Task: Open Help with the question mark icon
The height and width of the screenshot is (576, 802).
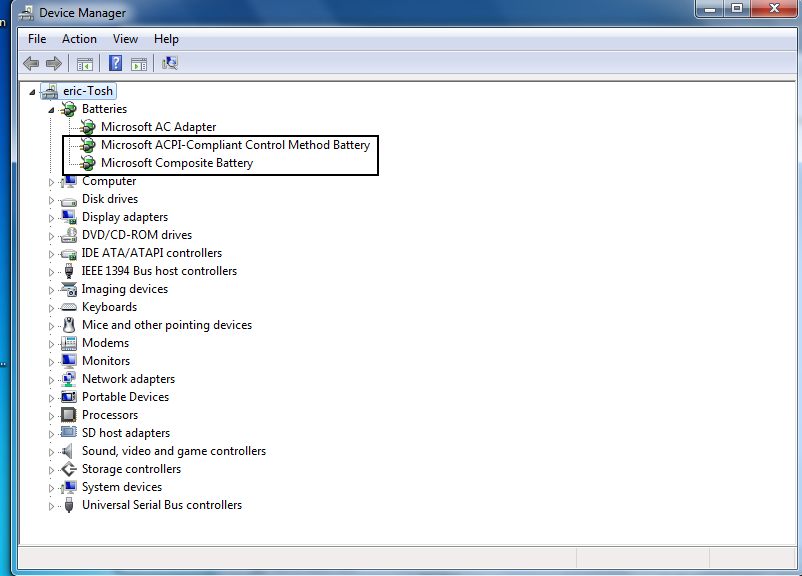Action: click(116, 63)
